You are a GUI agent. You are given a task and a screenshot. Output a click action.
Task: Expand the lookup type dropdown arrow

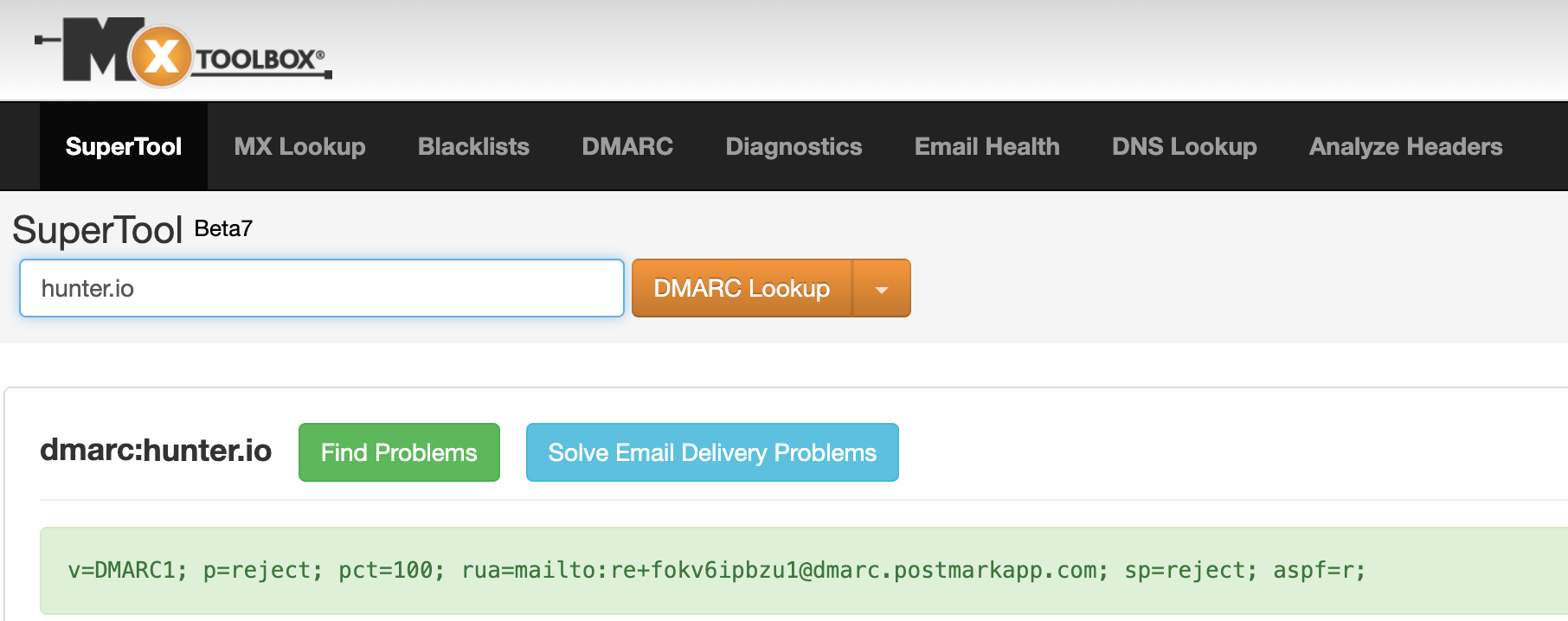[882, 288]
